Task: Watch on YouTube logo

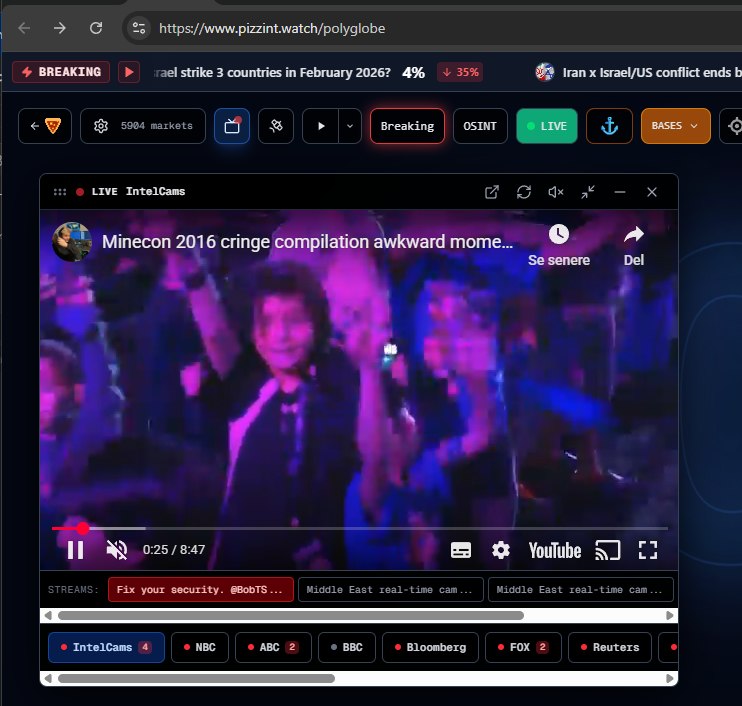Action: click(555, 551)
